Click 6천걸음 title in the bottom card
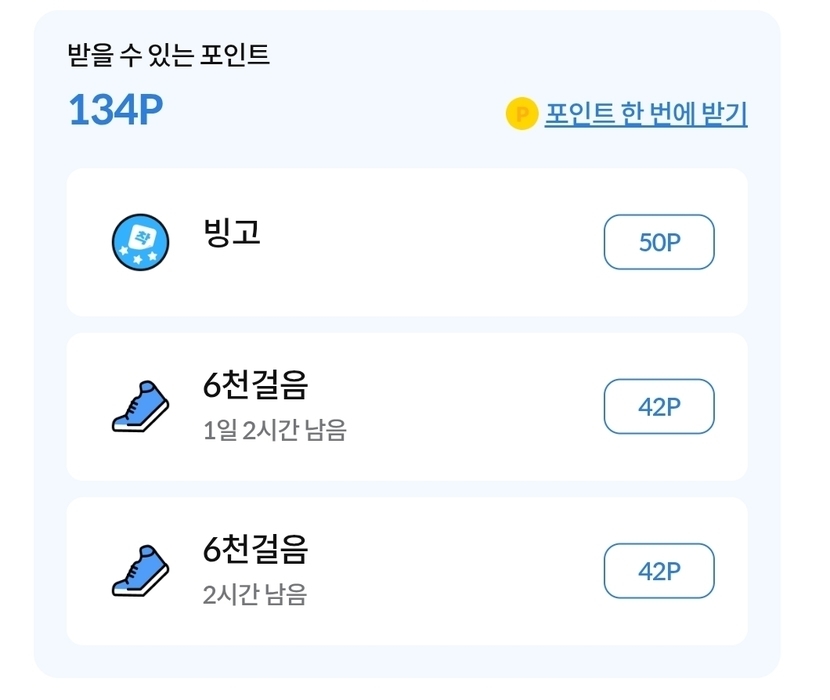 (x=255, y=549)
